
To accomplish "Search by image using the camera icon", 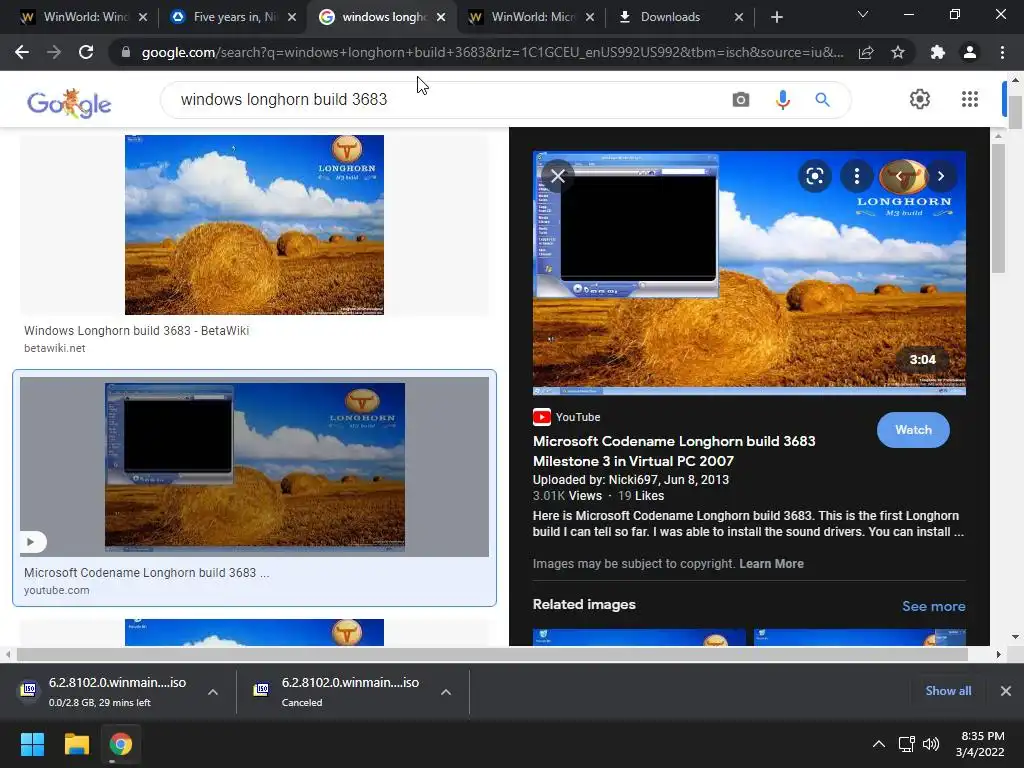I will coord(741,99).
